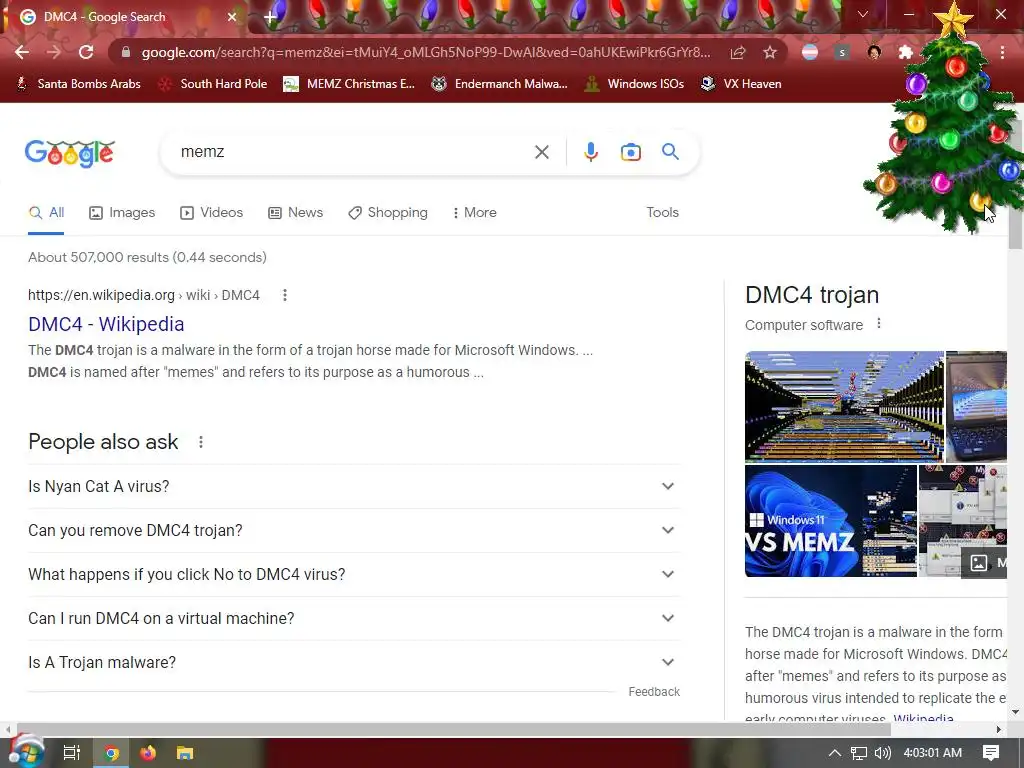Start voice search with microphone icon
Viewport: 1024px width, 768px height.
590,152
